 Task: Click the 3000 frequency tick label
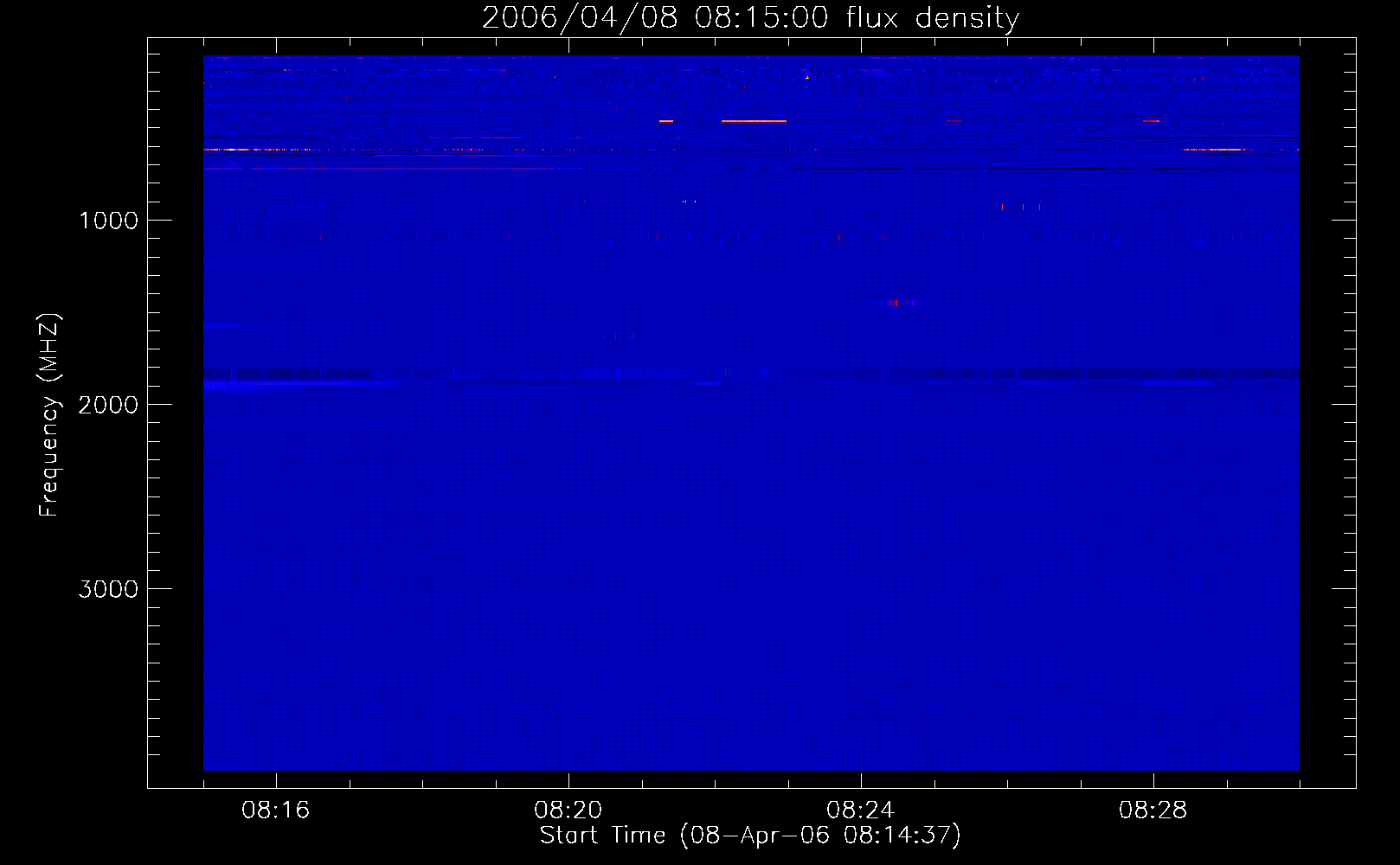108,589
